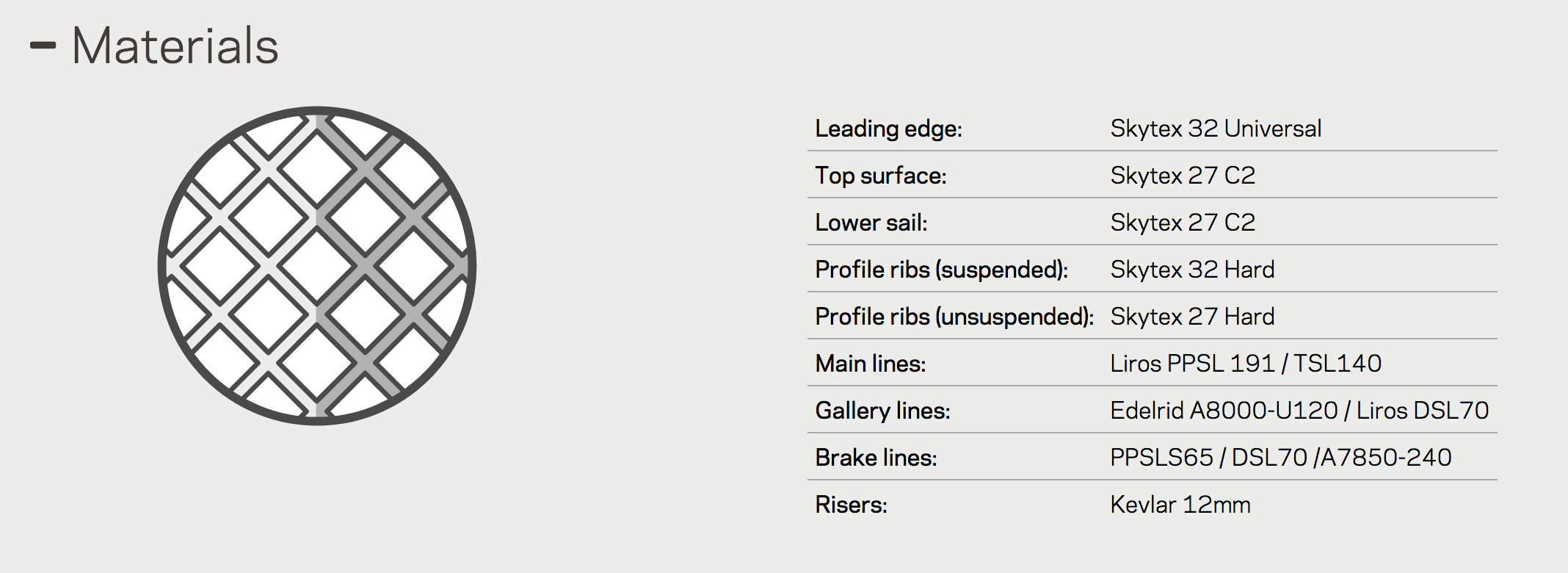
Task: Click the Kevlar 12mm value
Action: pos(1180,505)
